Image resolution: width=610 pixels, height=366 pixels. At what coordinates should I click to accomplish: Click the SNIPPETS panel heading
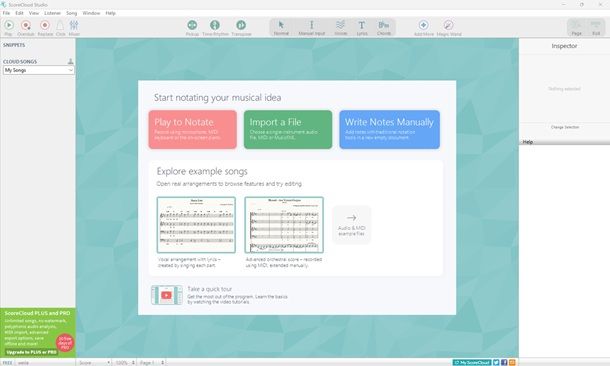pyautogui.click(x=14, y=45)
